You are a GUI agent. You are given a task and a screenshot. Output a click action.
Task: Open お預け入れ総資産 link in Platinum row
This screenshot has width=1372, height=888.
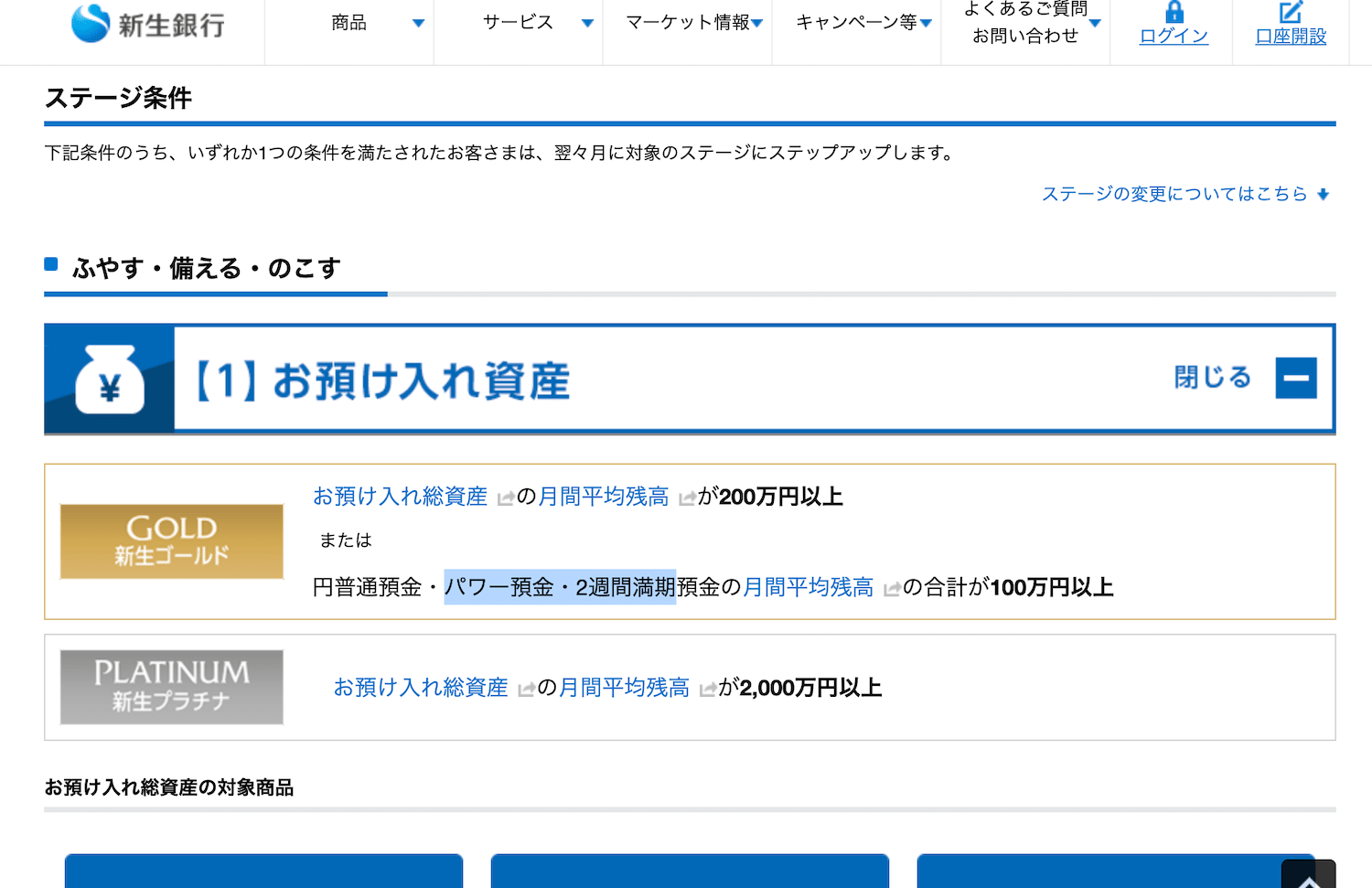coord(421,688)
